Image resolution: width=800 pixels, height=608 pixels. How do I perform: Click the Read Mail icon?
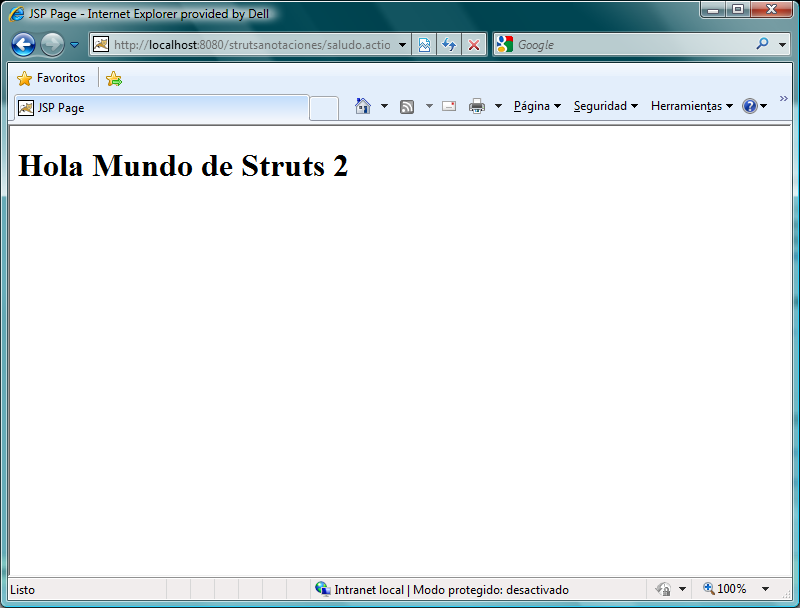click(x=448, y=105)
